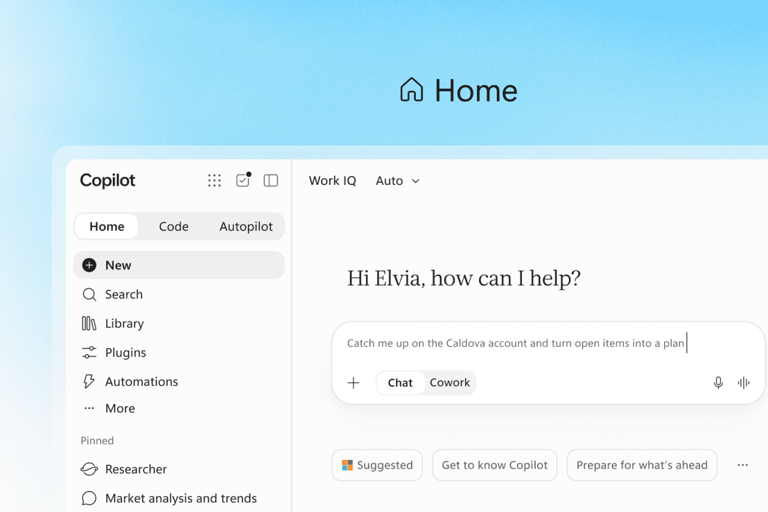The width and height of the screenshot is (768, 512).
Task: Click the Market analysis chat bubble icon
Action: 89,498
